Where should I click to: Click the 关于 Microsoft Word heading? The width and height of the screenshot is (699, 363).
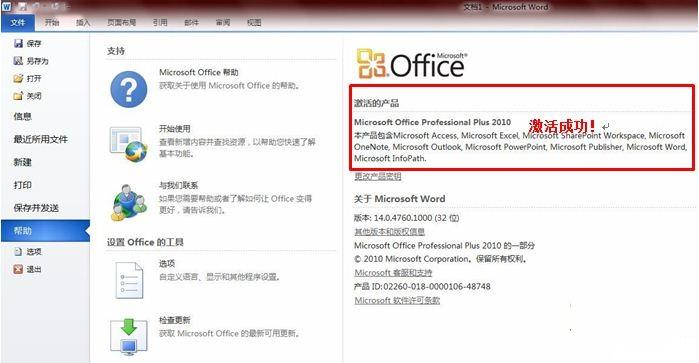click(x=399, y=199)
